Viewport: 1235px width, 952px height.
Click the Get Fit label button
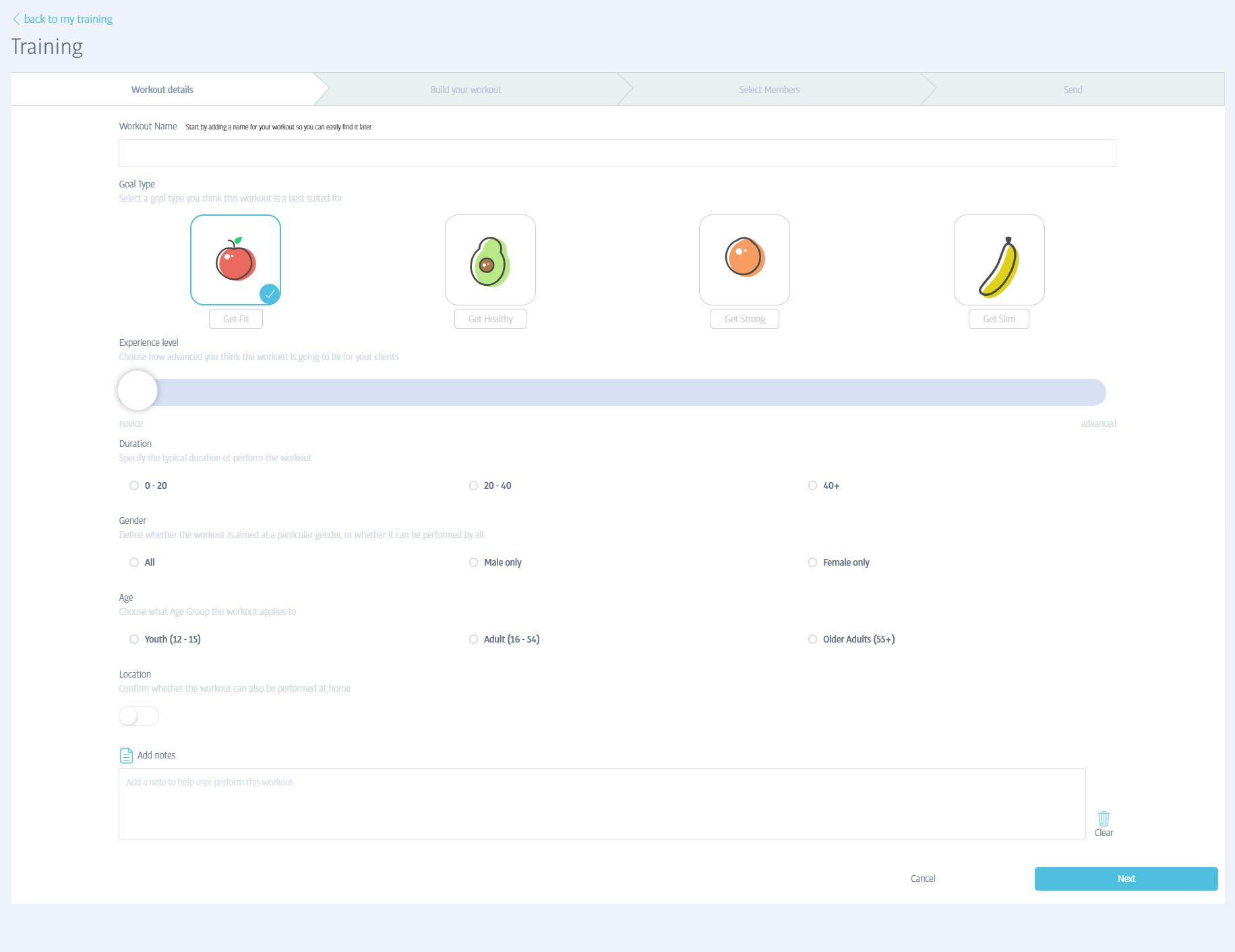point(236,319)
